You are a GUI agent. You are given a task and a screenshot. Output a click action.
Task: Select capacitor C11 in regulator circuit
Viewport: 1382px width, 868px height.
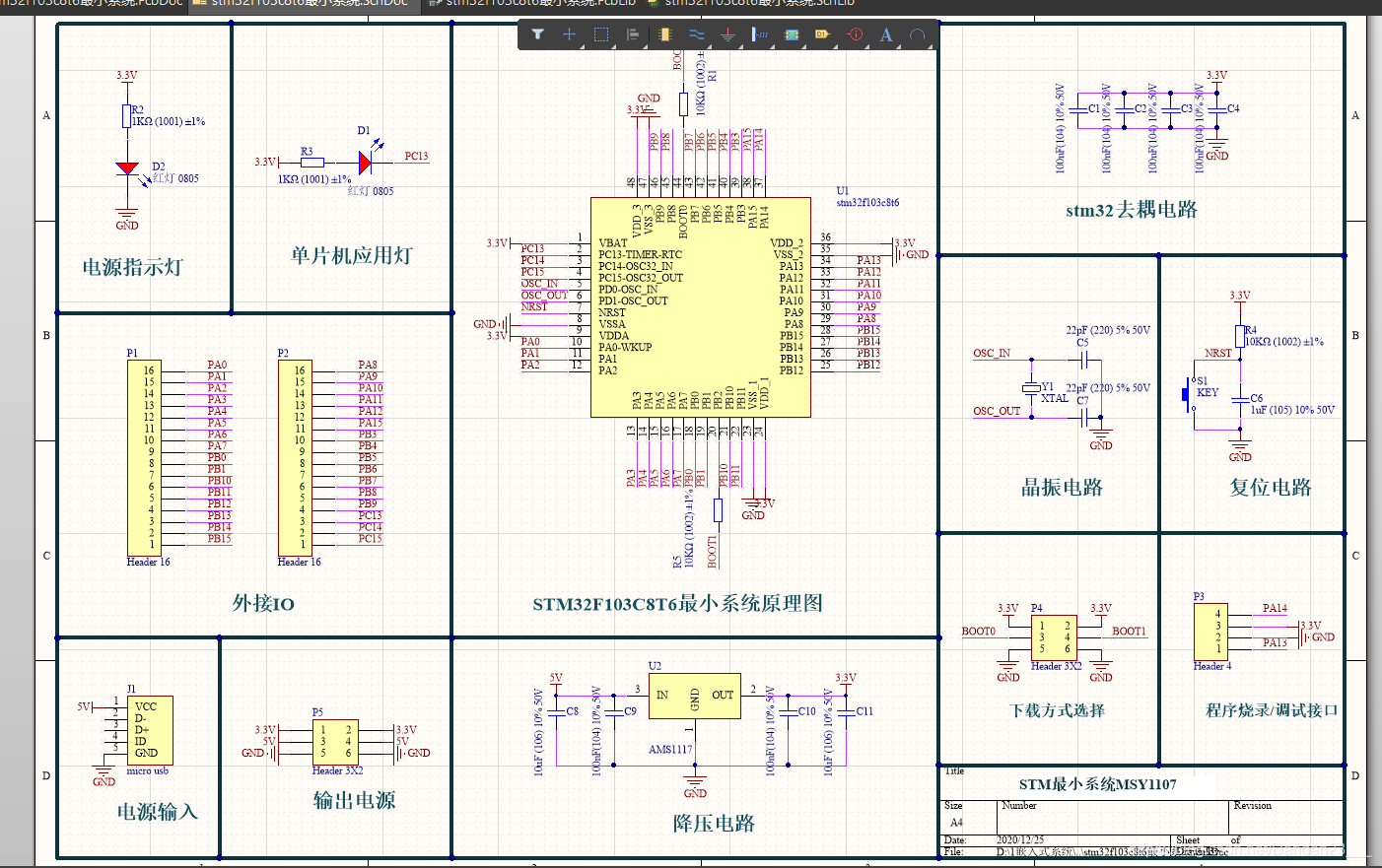point(846,710)
